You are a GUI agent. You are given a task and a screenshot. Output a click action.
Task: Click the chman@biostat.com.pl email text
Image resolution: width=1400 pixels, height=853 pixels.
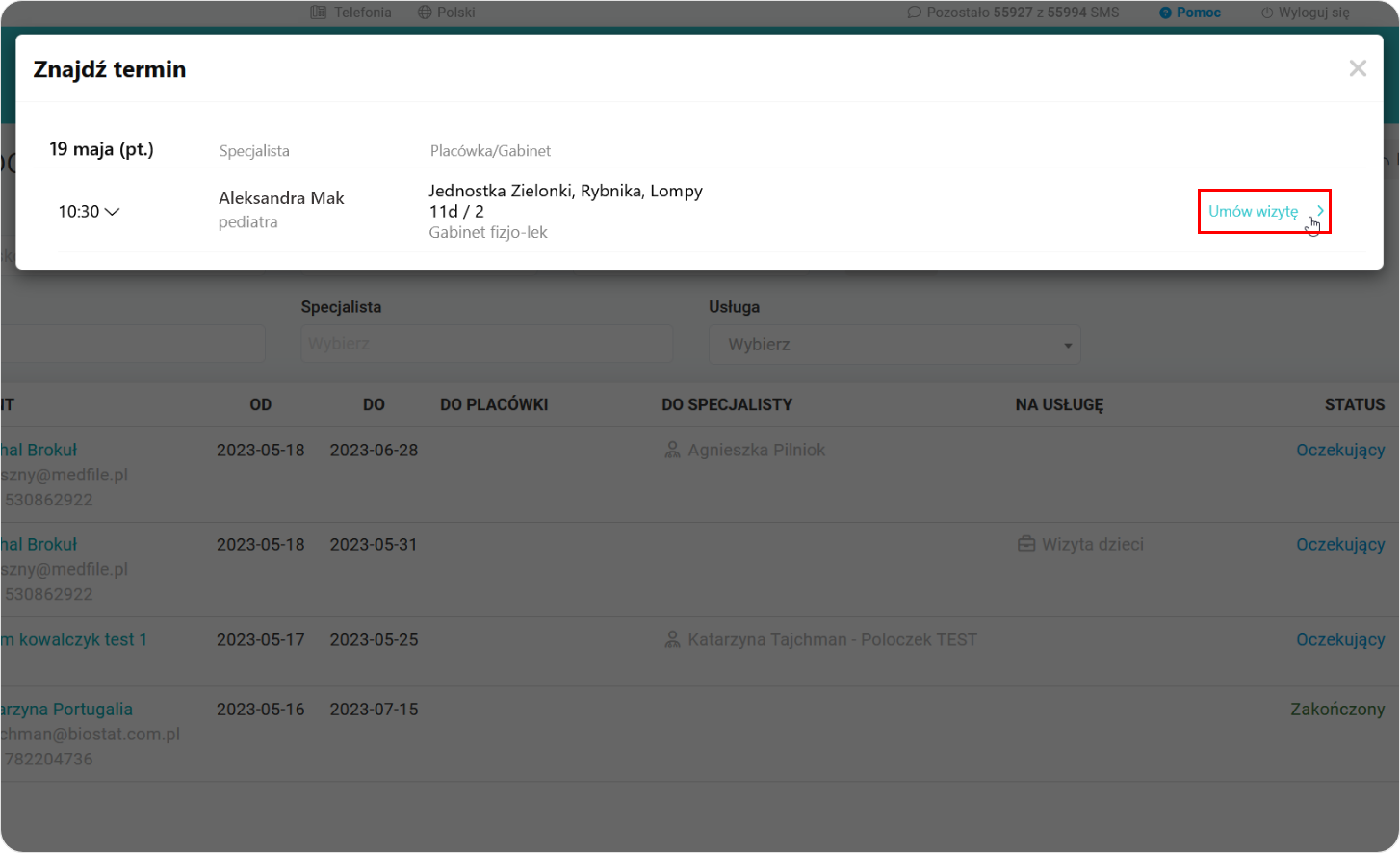(x=91, y=734)
